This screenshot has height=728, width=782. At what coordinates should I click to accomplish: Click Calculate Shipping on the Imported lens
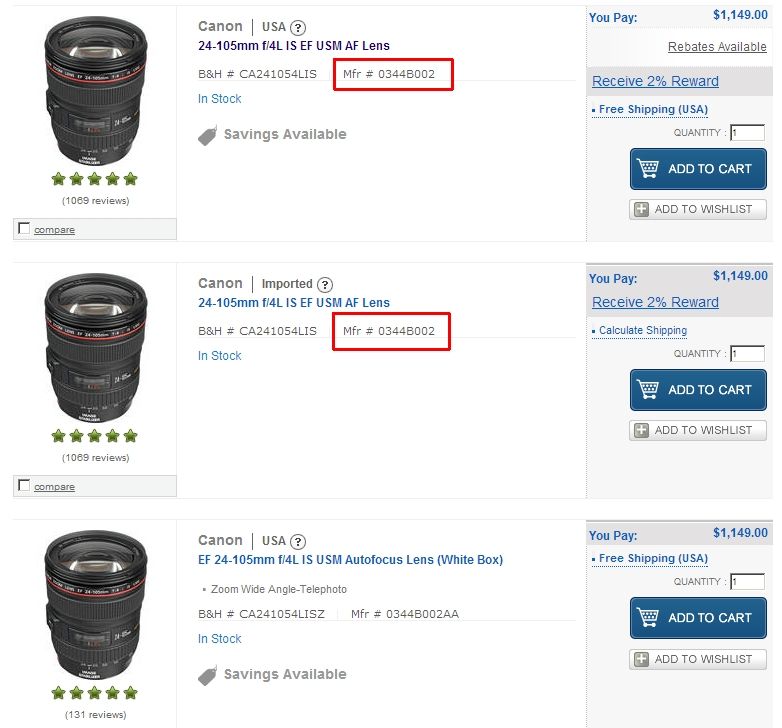tap(642, 330)
